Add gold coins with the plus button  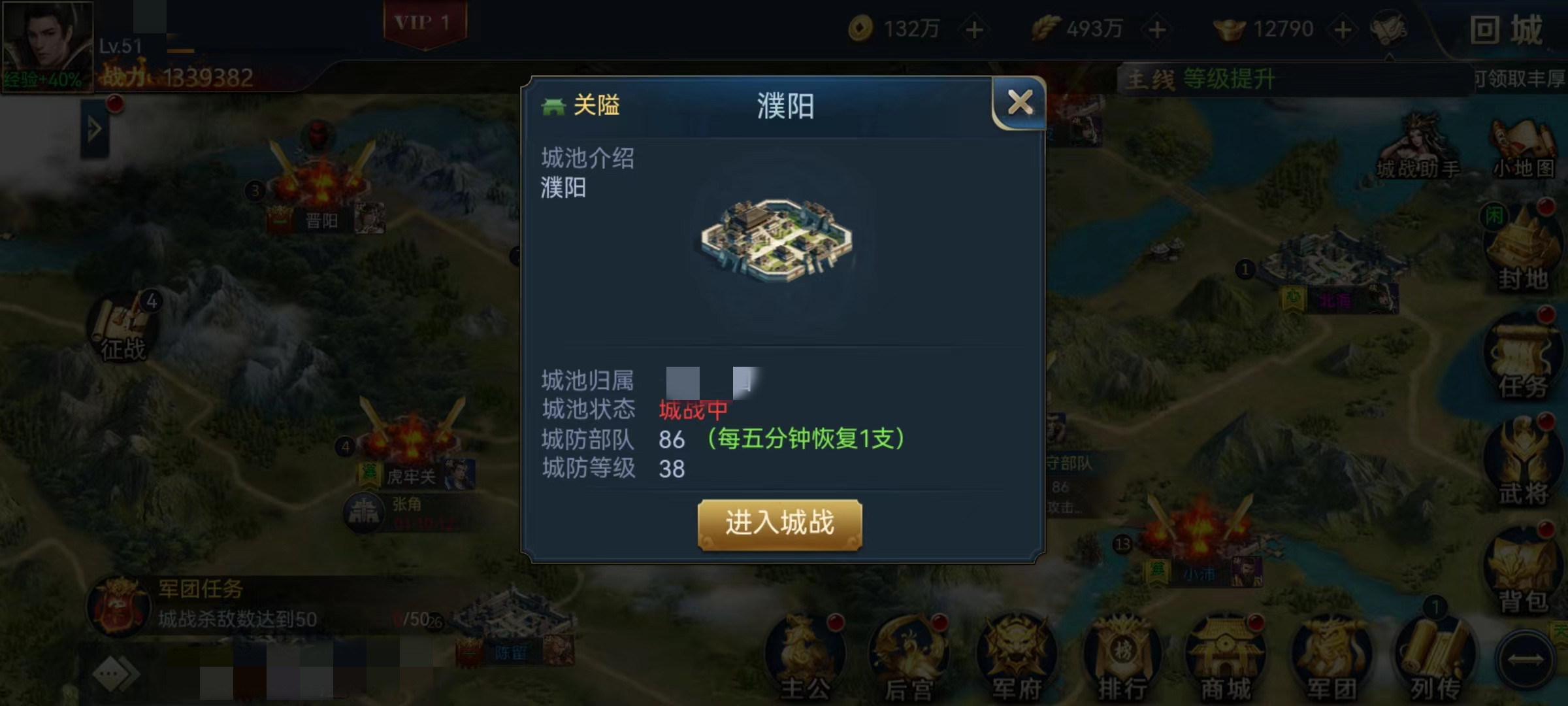click(x=974, y=29)
